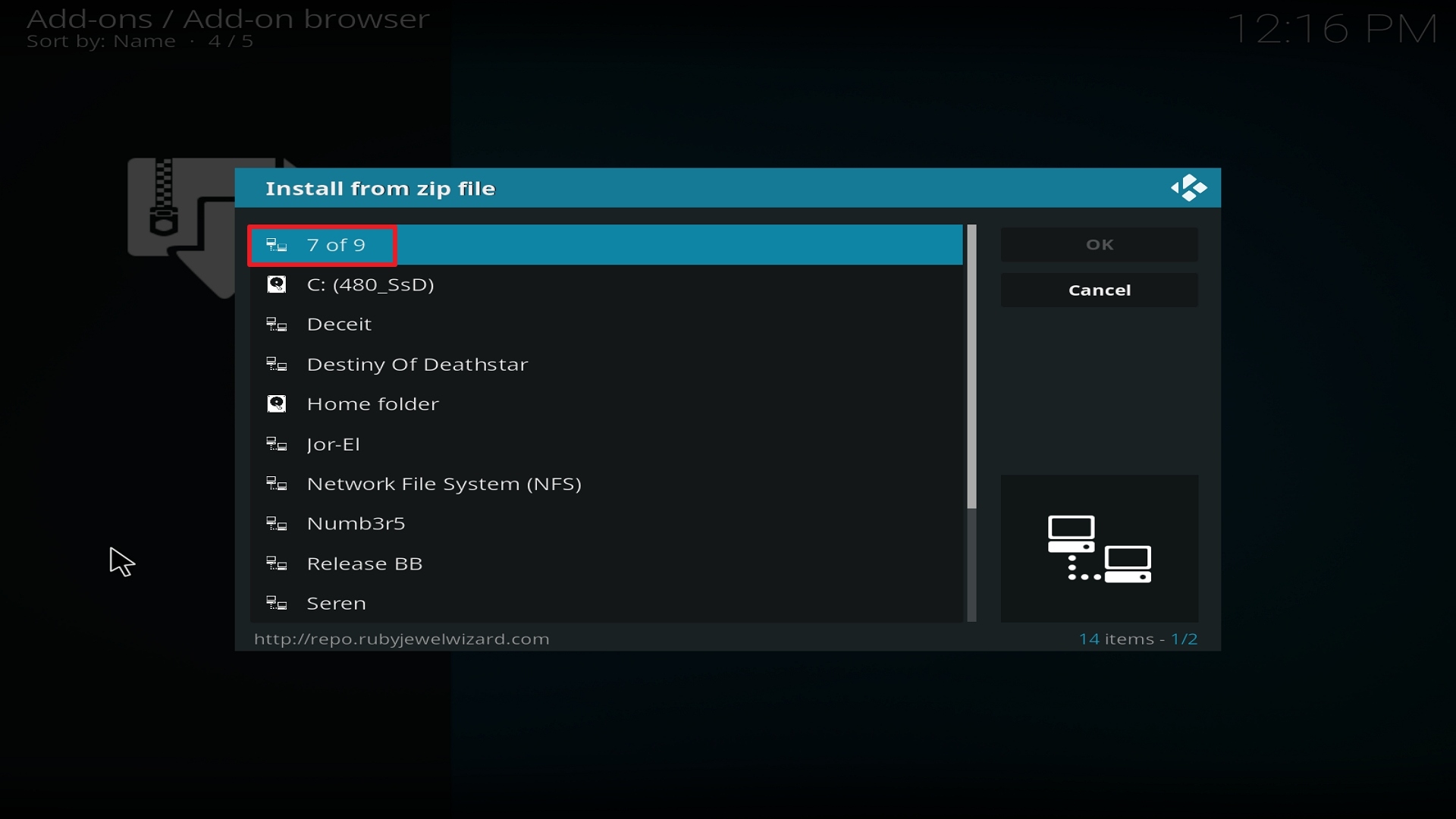Click the Cancel button
Screen dimensions: 1456x819
[x=1100, y=290]
